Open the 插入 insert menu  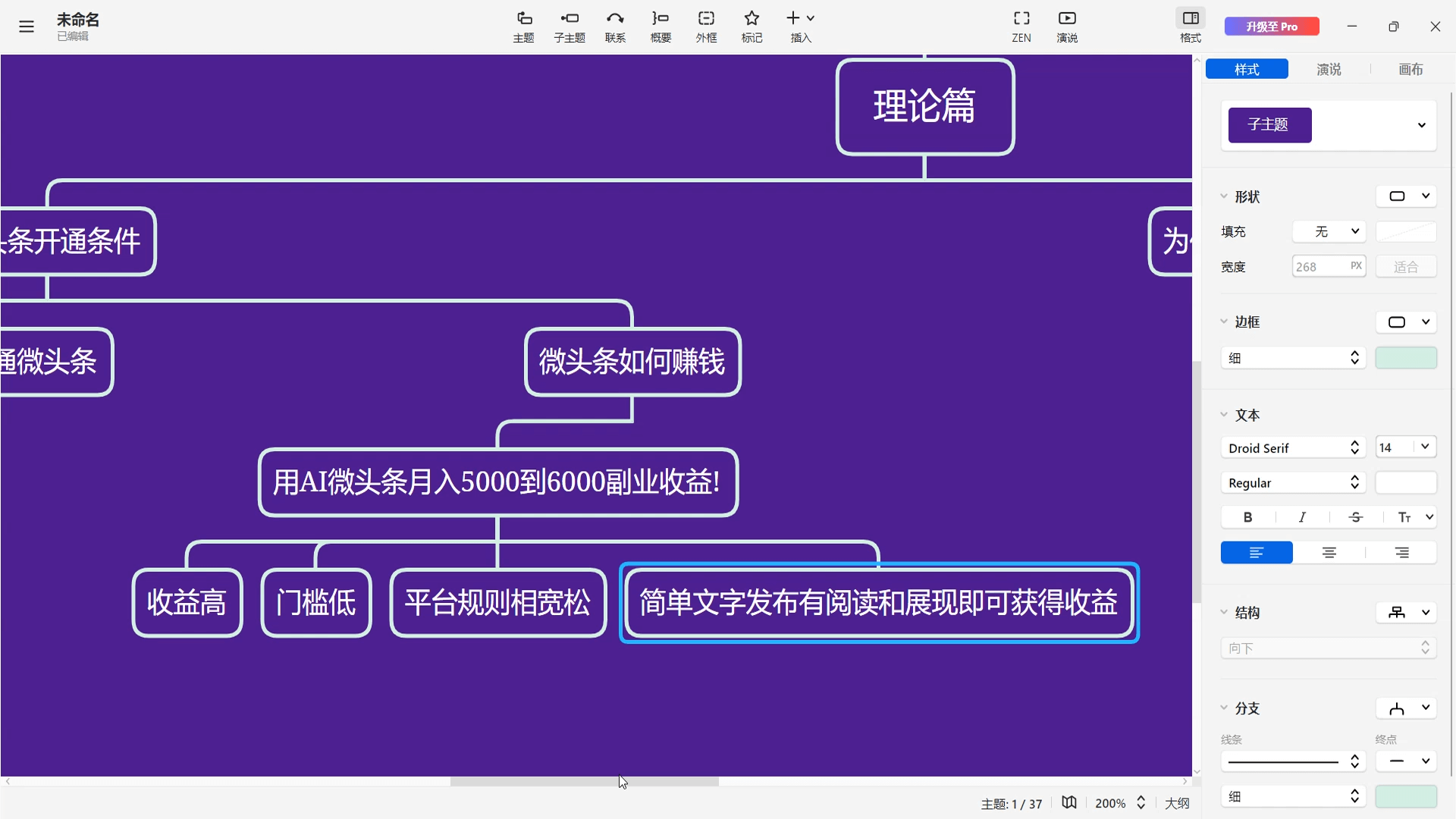click(x=800, y=27)
